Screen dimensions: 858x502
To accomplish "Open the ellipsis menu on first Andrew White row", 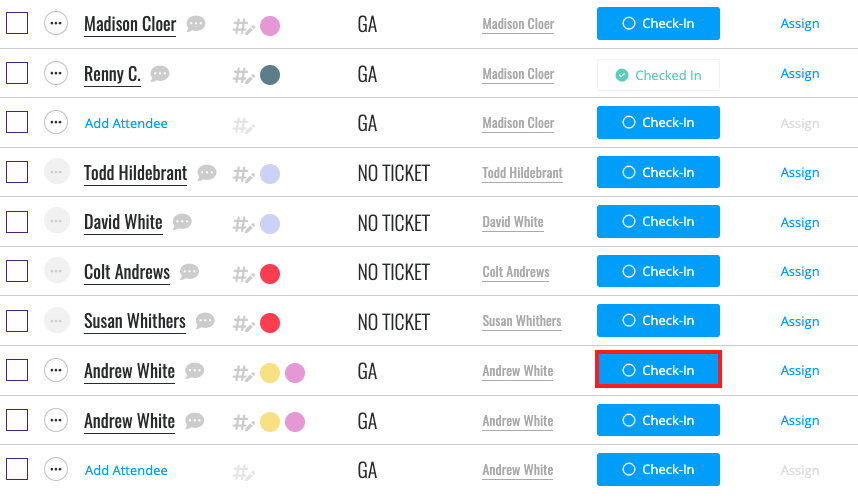I will click(56, 370).
